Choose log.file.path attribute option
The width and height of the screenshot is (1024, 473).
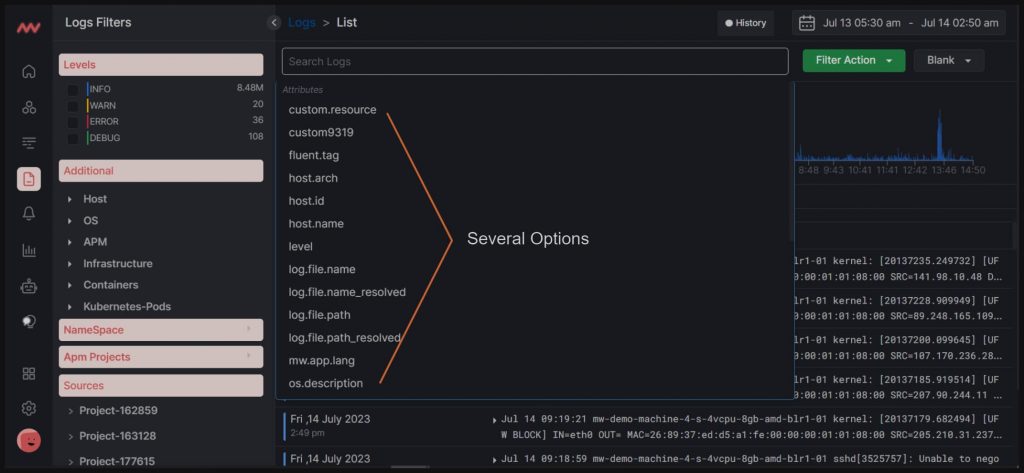click(x=319, y=315)
